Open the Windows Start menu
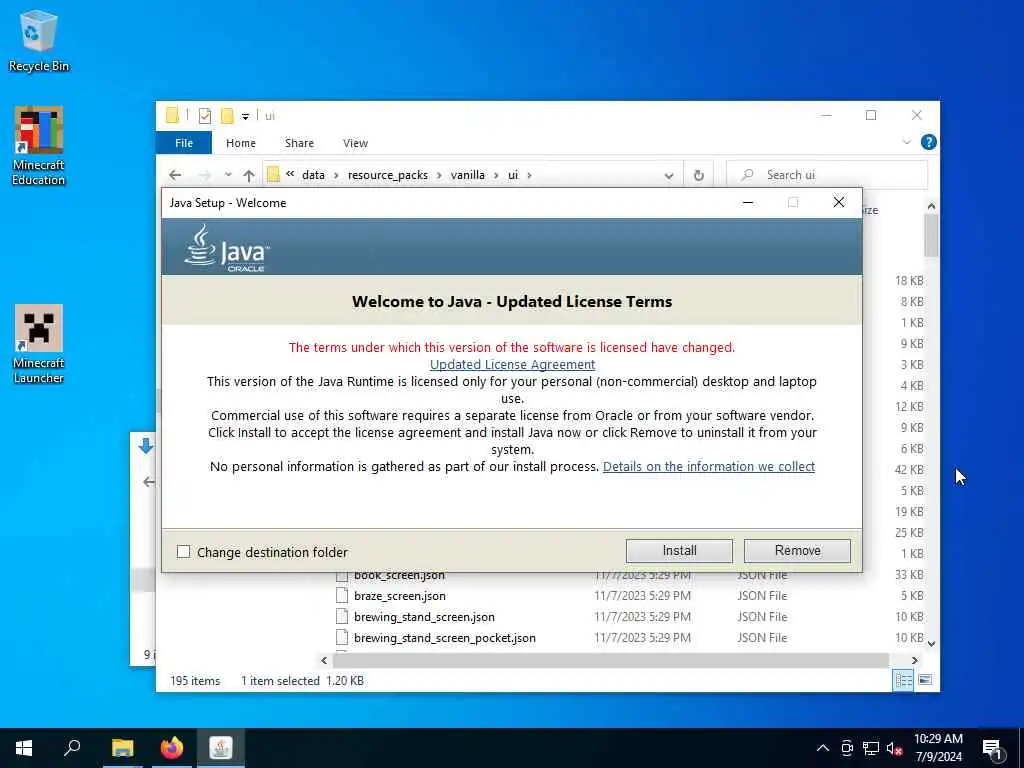The height and width of the screenshot is (768, 1024). [24, 748]
